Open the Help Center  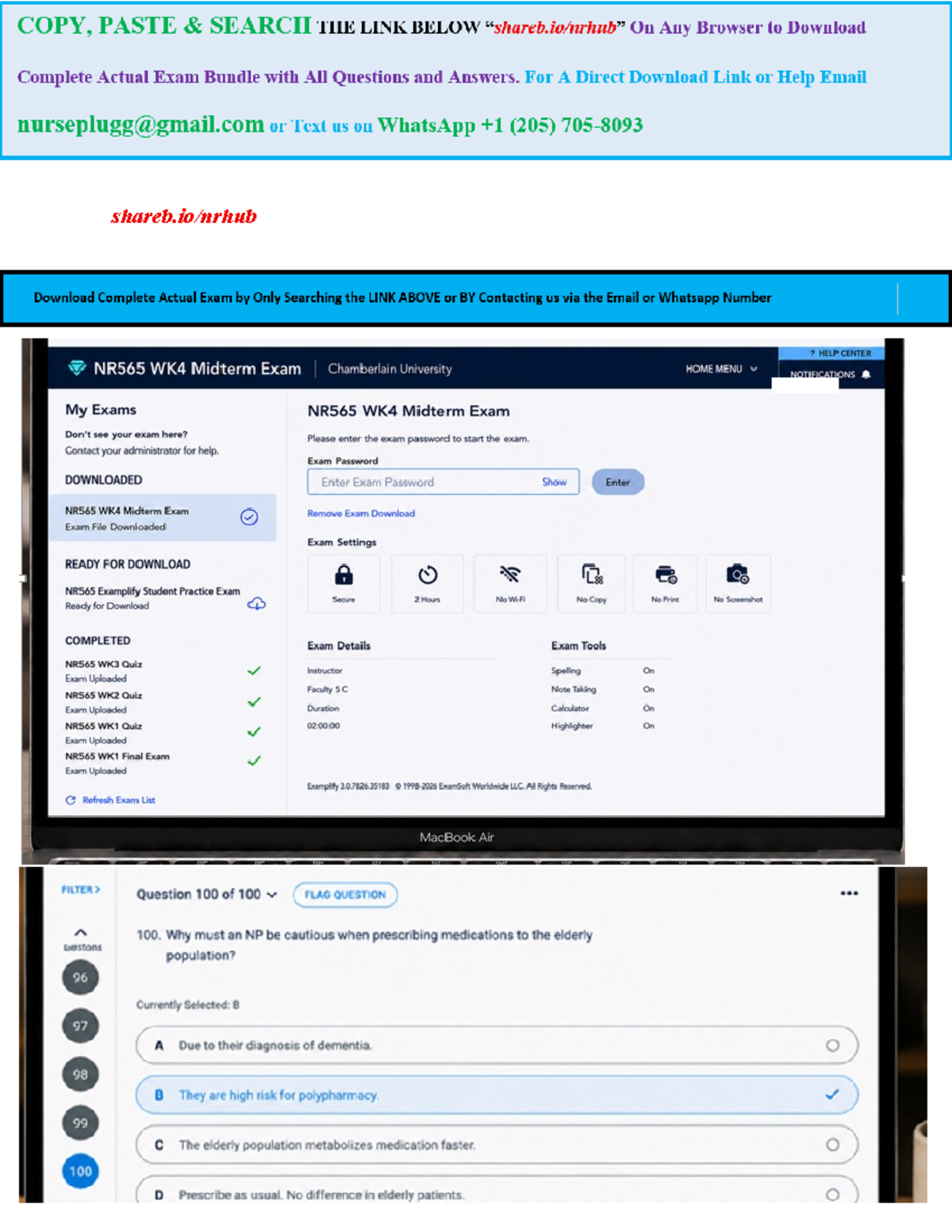coord(840,353)
